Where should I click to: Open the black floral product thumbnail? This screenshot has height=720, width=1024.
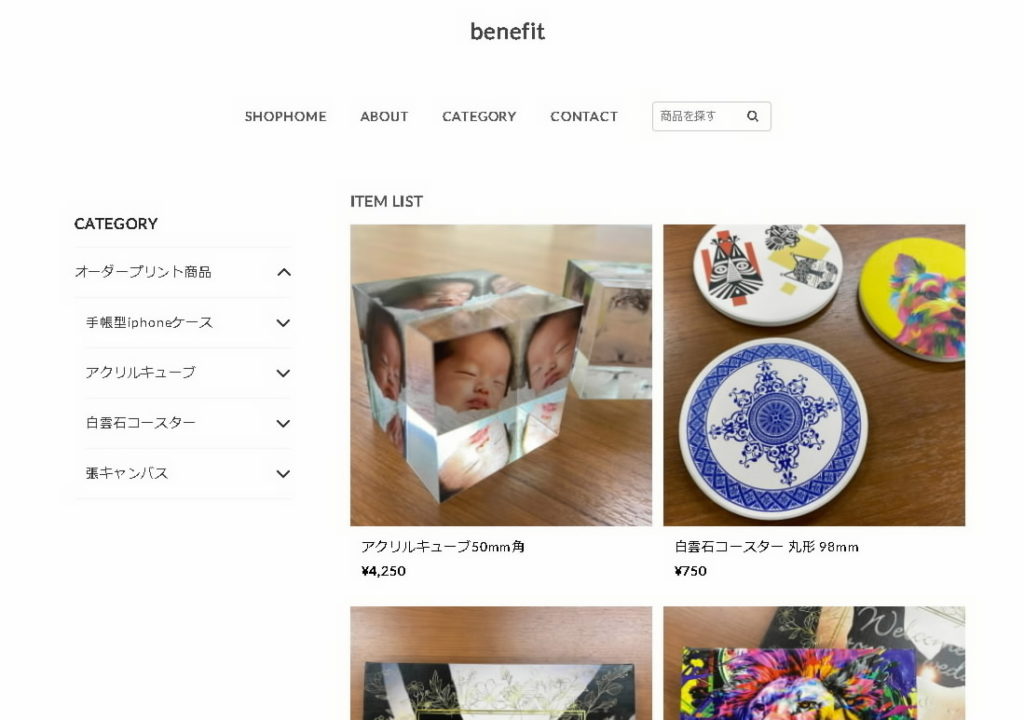[501, 663]
